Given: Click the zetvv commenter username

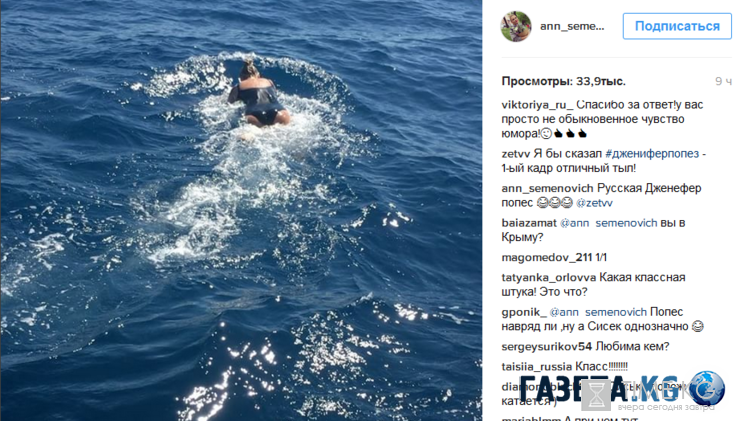Looking at the screenshot, I should (x=515, y=153).
